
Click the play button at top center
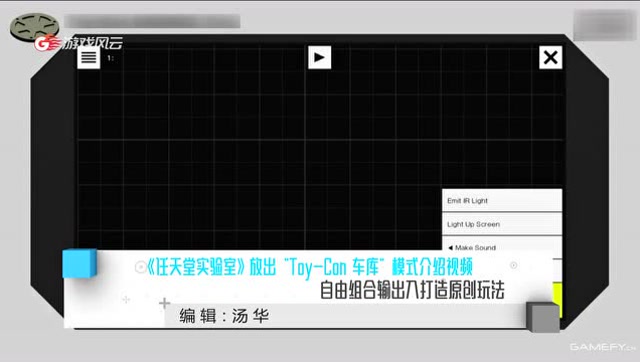pyautogui.click(x=319, y=57)
